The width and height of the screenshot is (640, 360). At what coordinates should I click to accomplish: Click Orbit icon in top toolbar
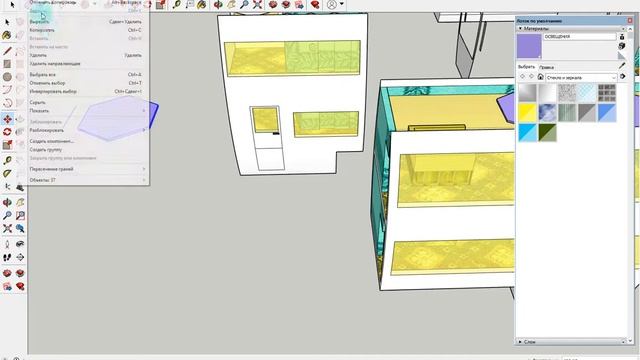218,5
